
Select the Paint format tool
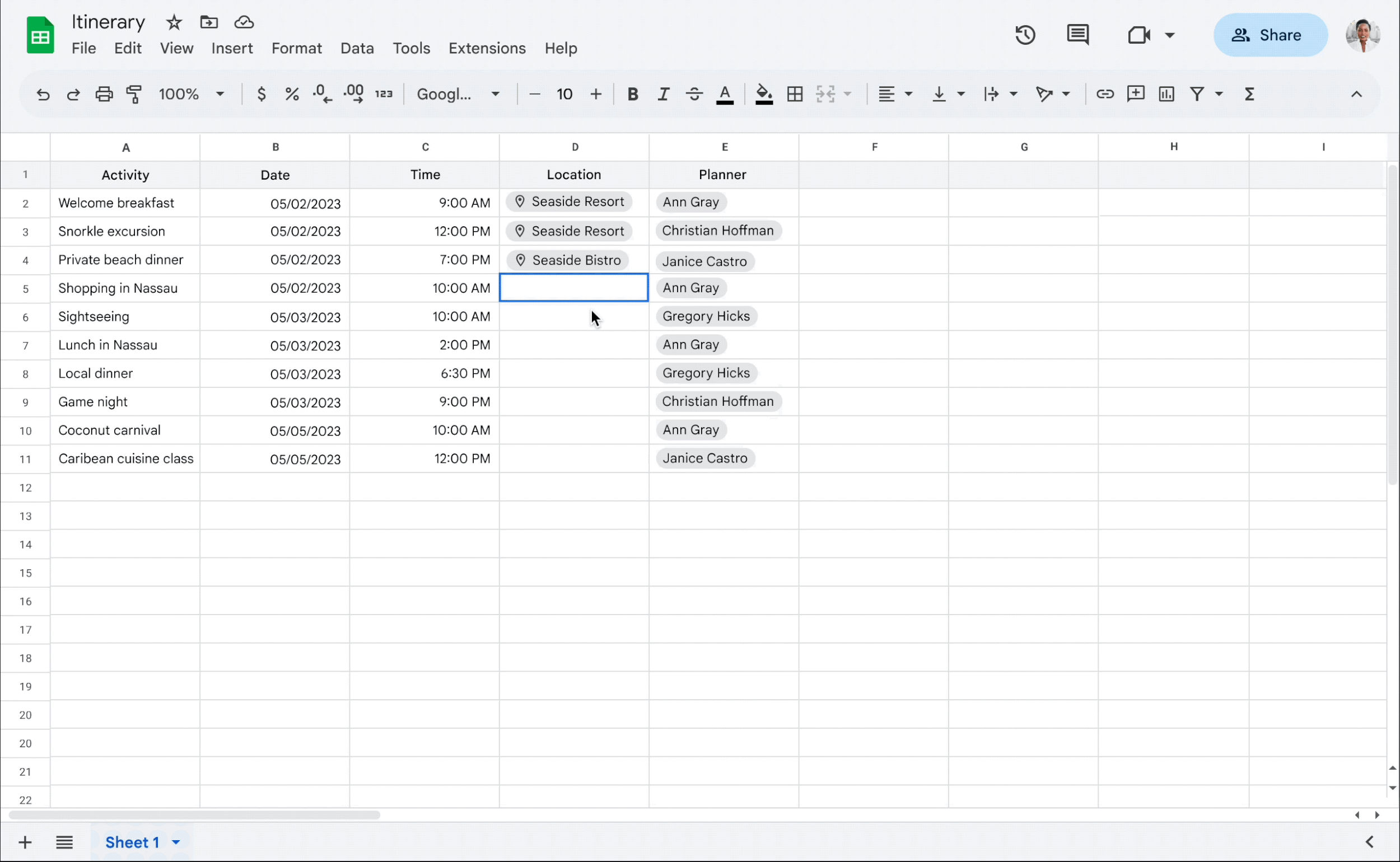pos(134,94)
